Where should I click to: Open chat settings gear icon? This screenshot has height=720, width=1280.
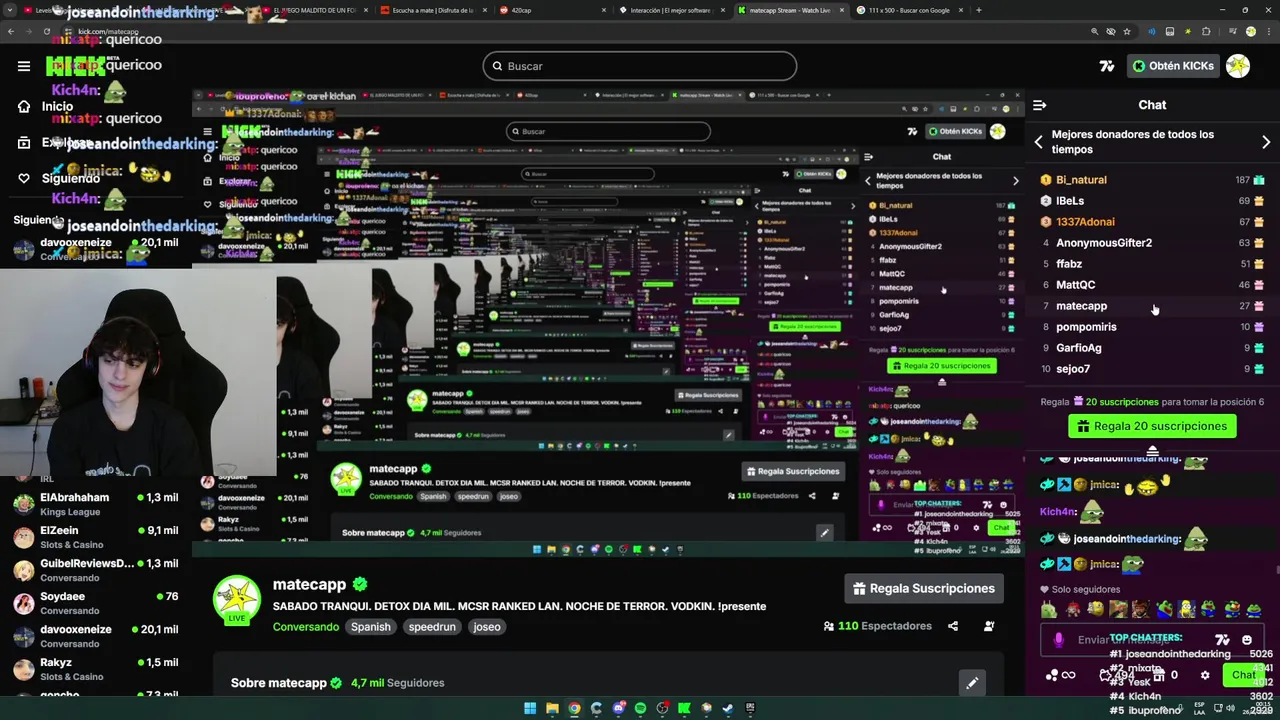1205,675
